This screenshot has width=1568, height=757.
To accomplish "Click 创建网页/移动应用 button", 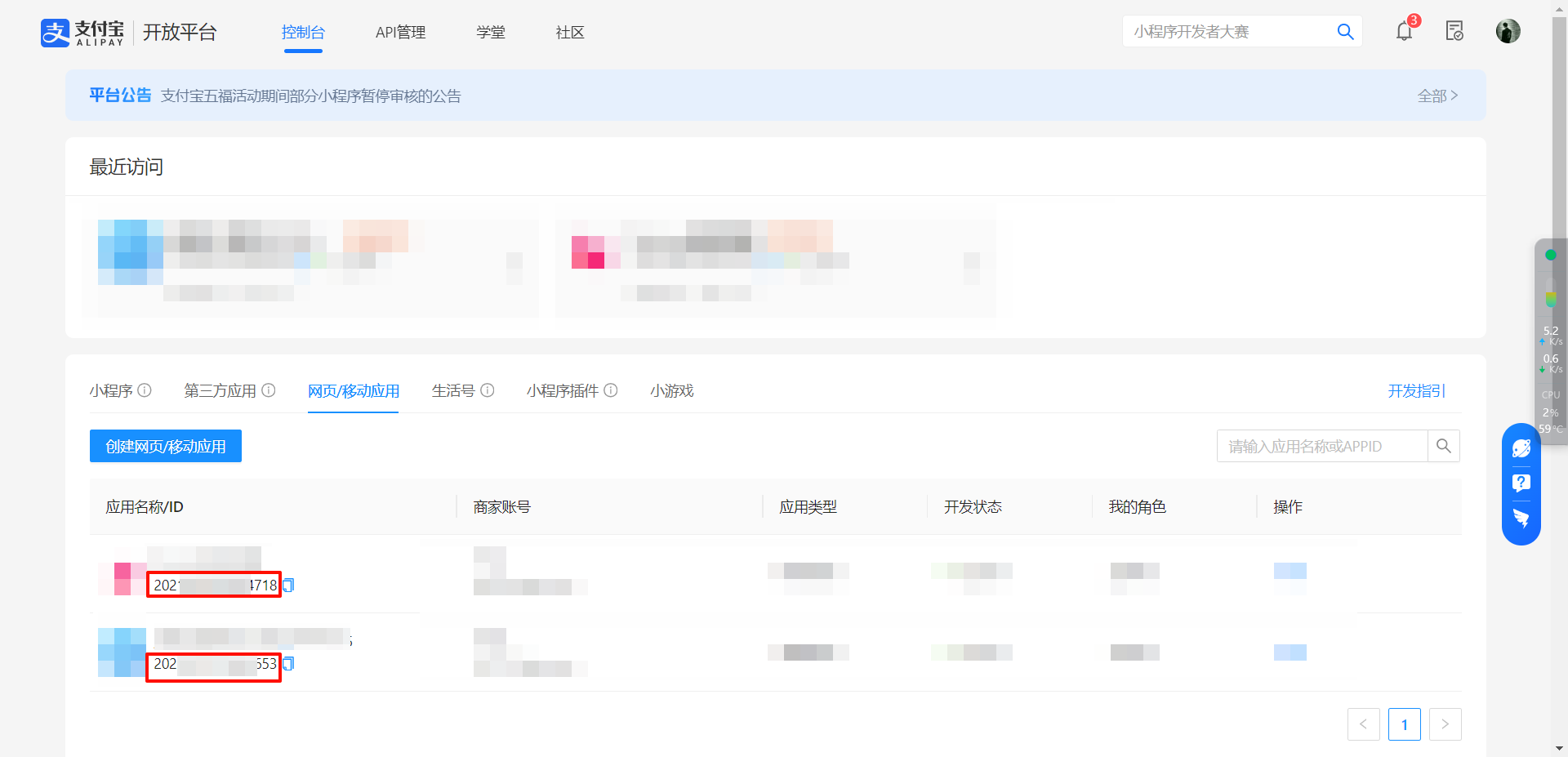I will (x=166, y=447).
